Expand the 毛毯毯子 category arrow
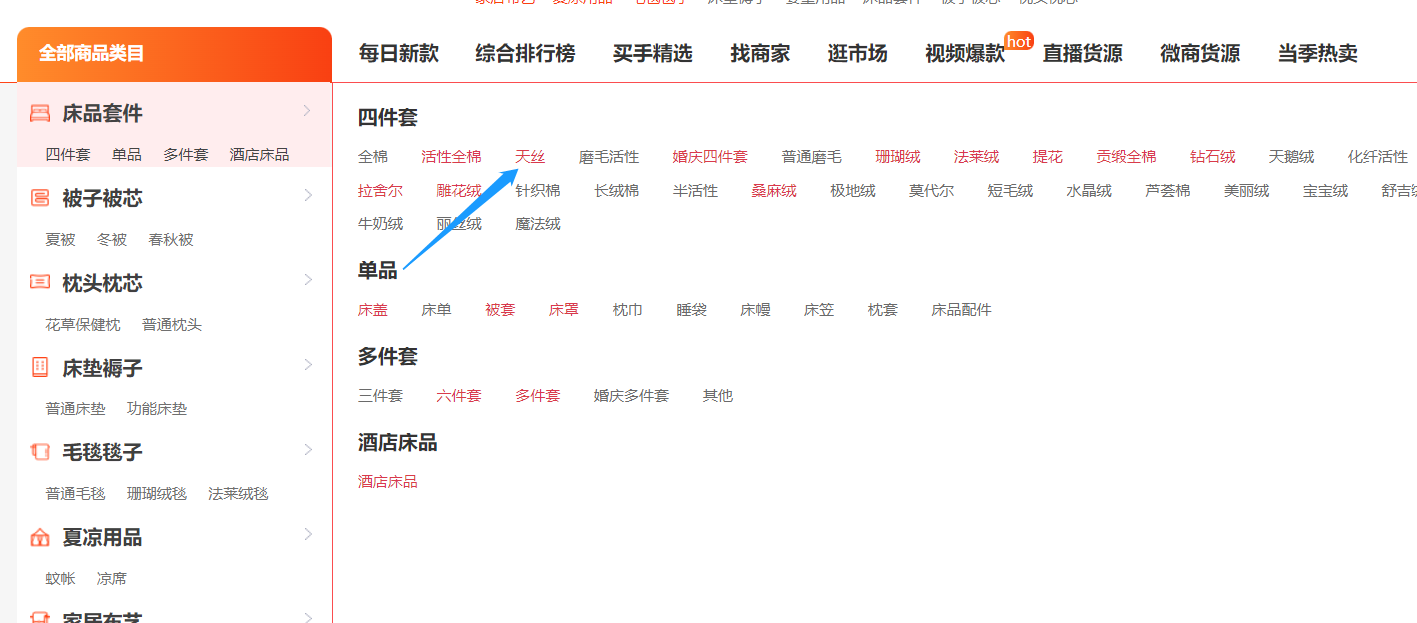Viewport: 1417px width, 623px height. click(307, 450)
